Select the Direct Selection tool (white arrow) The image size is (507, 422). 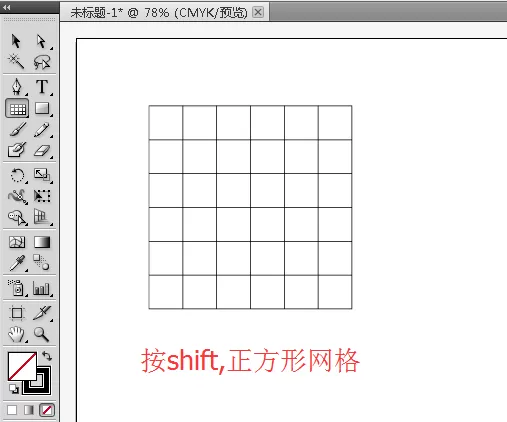41,41
